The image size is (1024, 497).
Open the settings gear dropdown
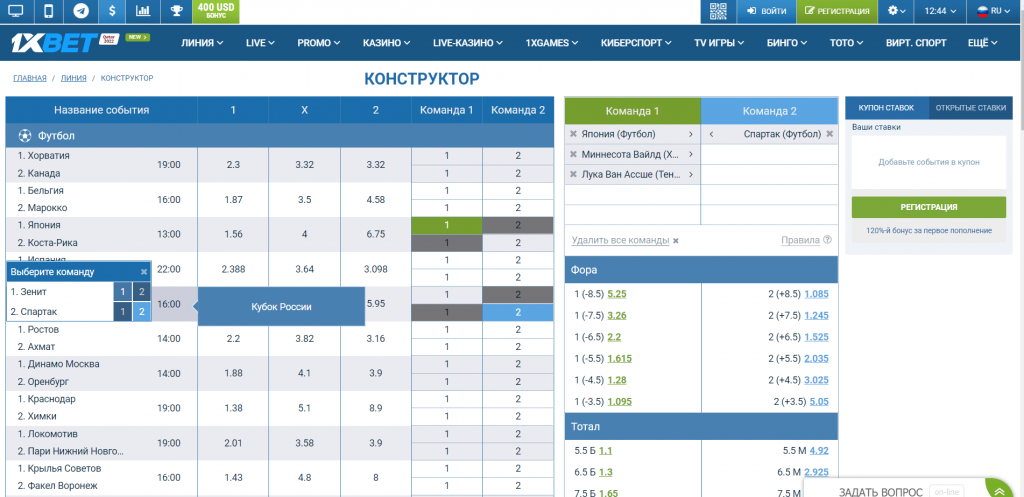897,11
